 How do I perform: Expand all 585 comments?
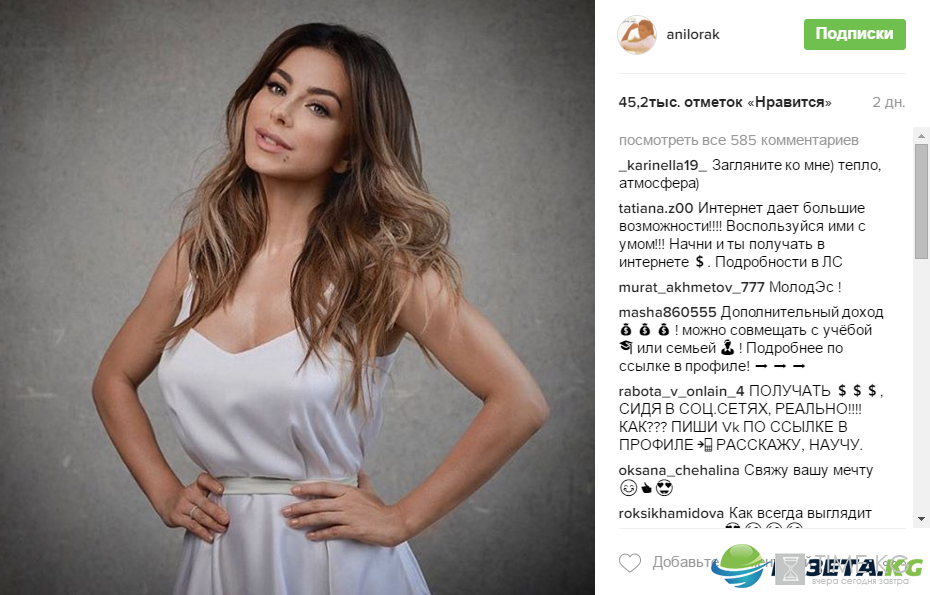point(738,140)
